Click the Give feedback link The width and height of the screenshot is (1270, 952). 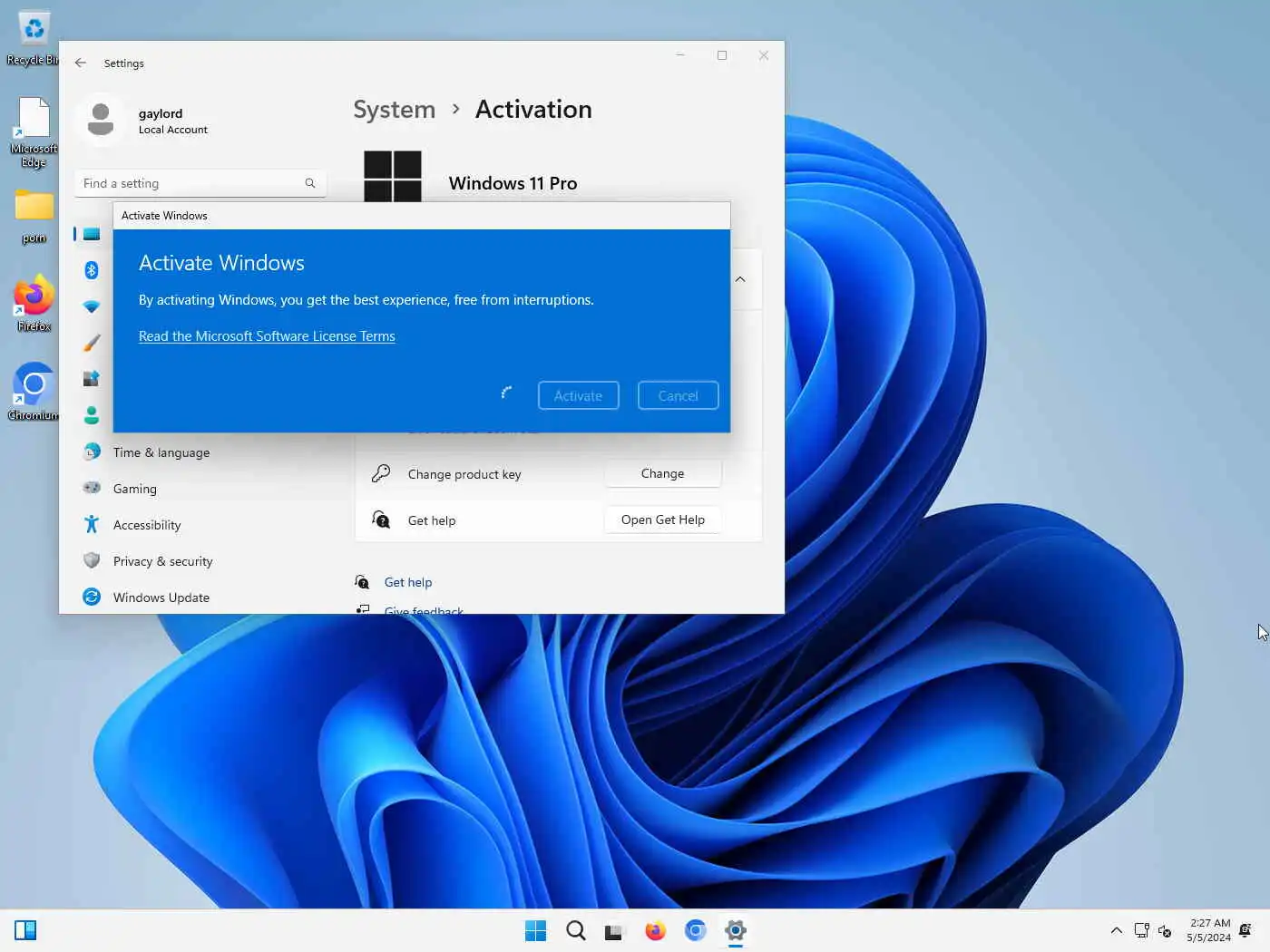click(424, 609)
